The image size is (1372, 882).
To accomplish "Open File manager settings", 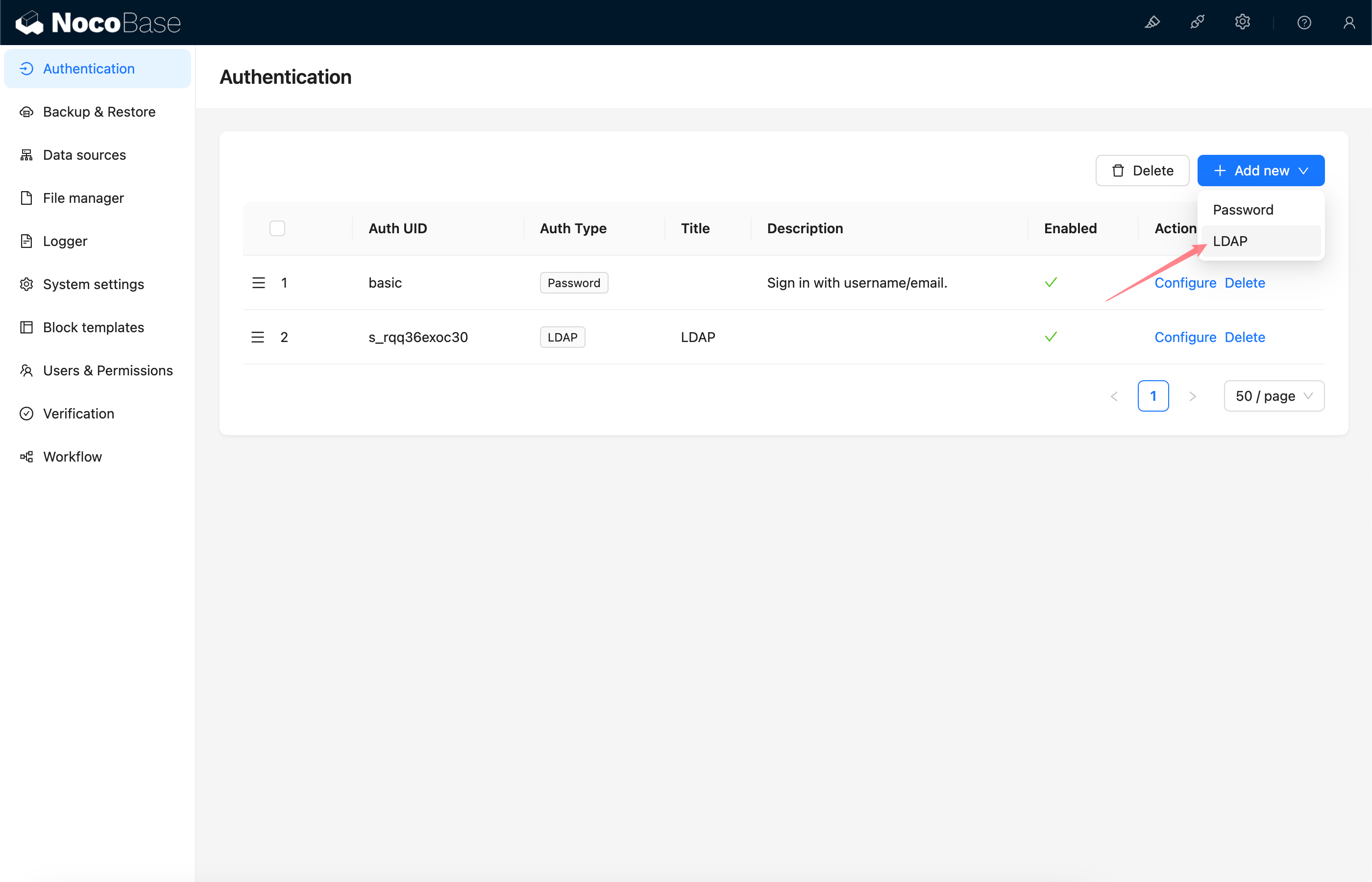I will [x=98, y=198].
